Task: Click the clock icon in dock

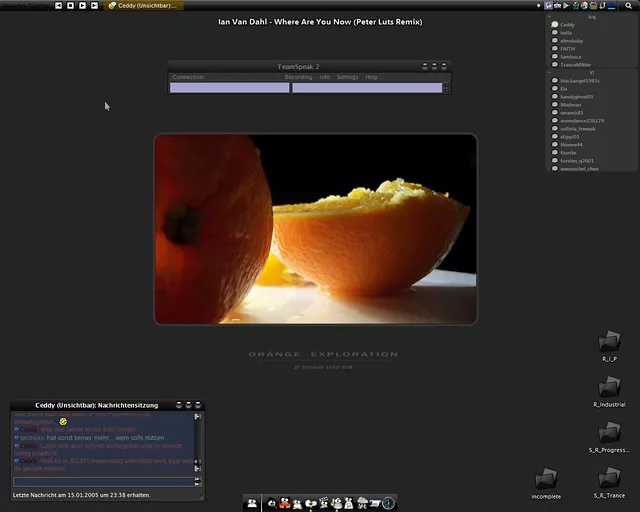Action: click(389, 503)
